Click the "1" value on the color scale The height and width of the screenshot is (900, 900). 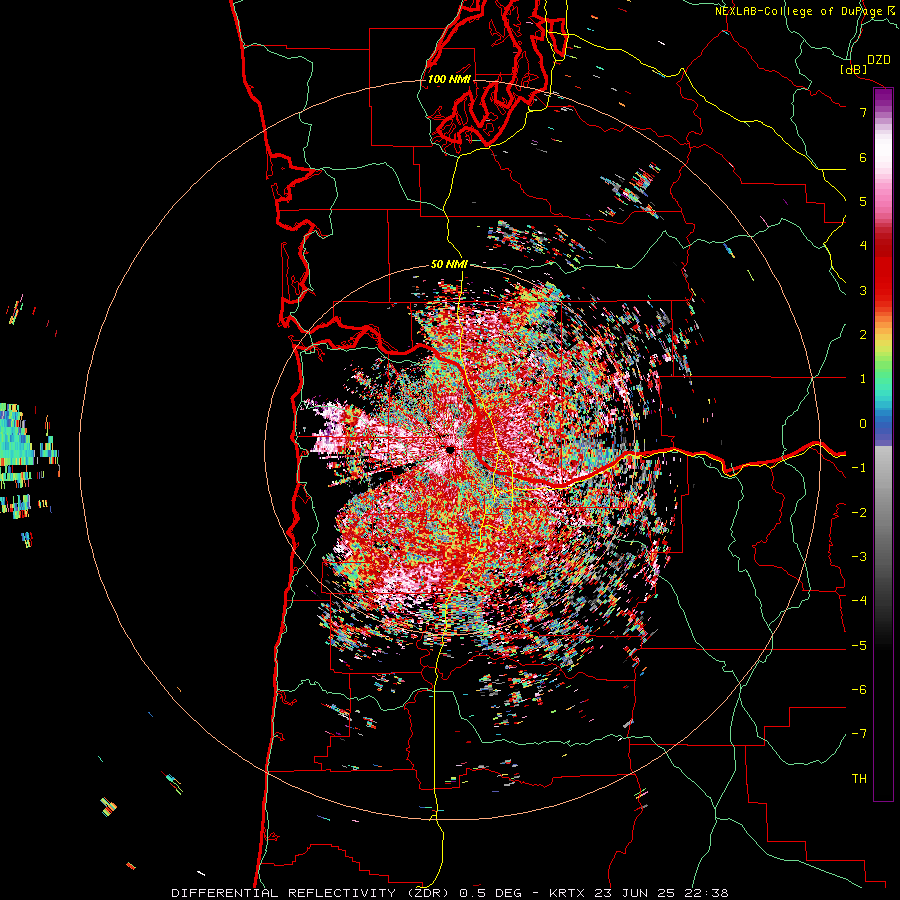[x=863, y=379]
